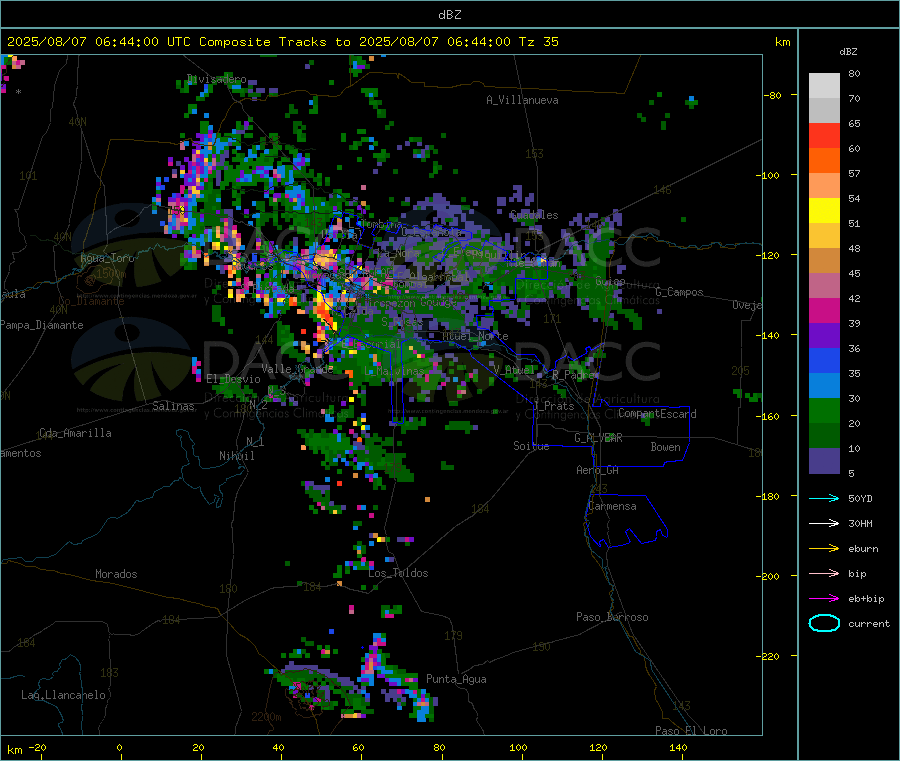Screen dimensions: 900x761
Task: Click the Carmensa map label
Action: pos(612,506)
